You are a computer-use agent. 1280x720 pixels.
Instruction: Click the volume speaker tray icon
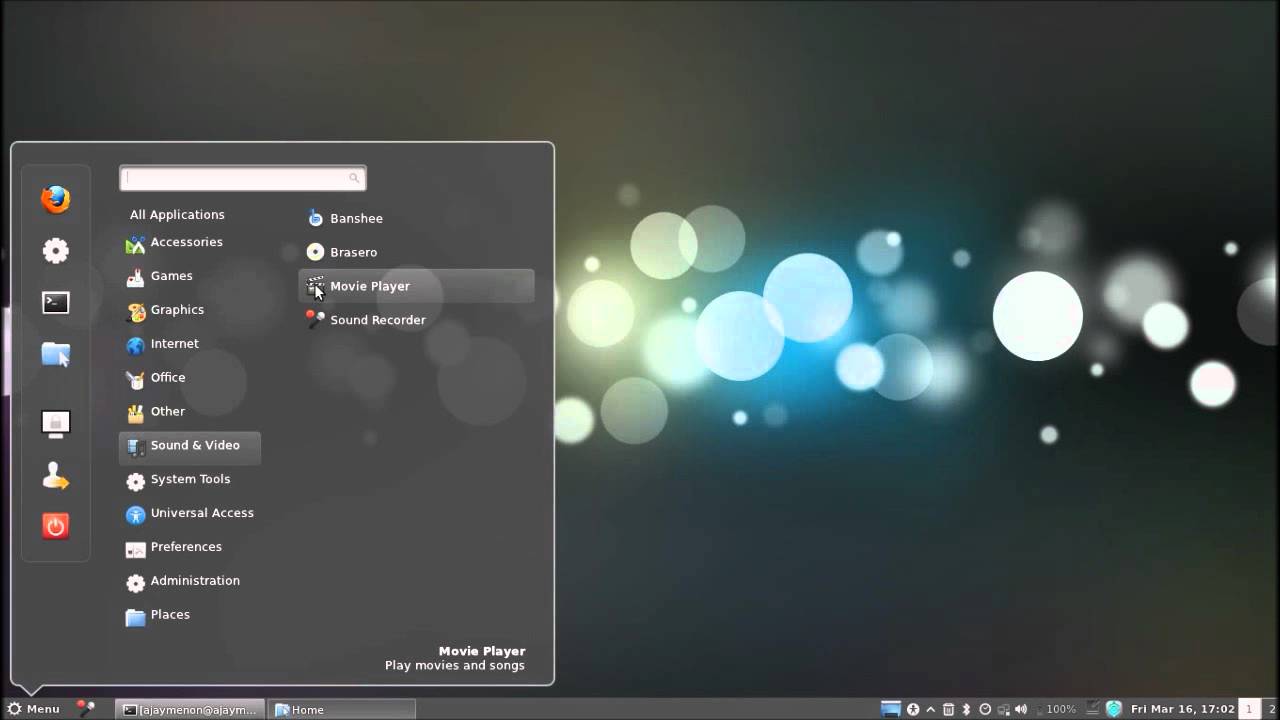click(1021, 709)
